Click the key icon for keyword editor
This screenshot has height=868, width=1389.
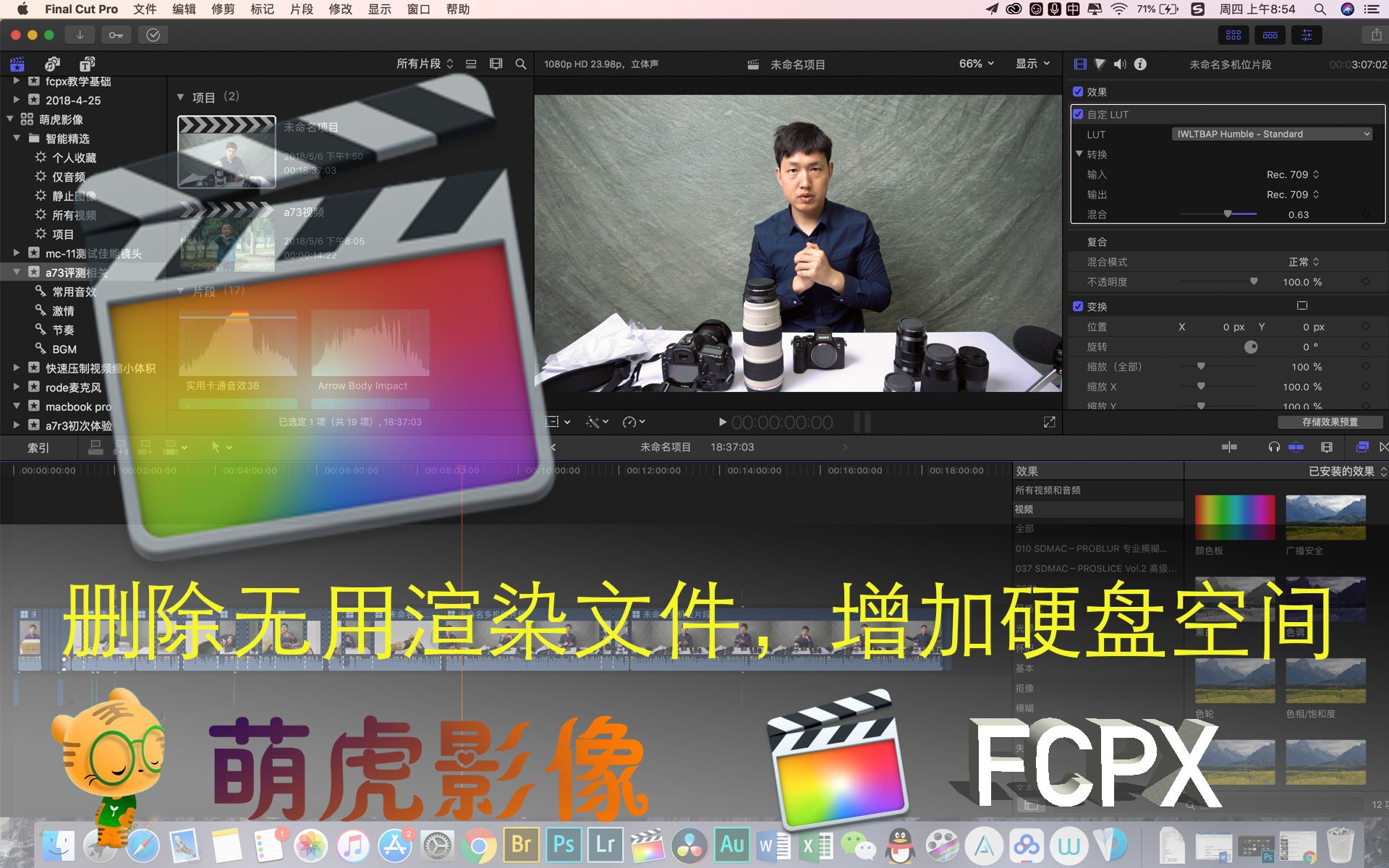pyautogui.click(x=116, y=34)
